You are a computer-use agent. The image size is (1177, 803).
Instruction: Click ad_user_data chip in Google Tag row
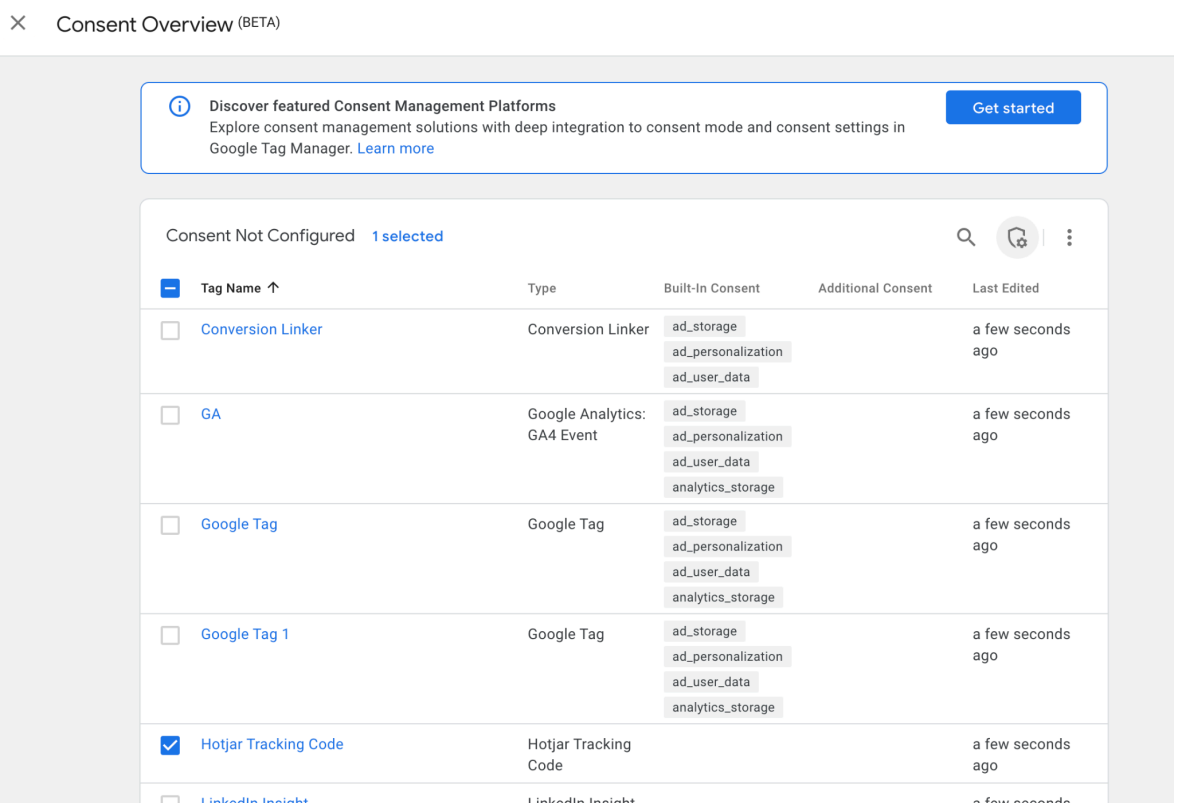(x=711, y=572)
